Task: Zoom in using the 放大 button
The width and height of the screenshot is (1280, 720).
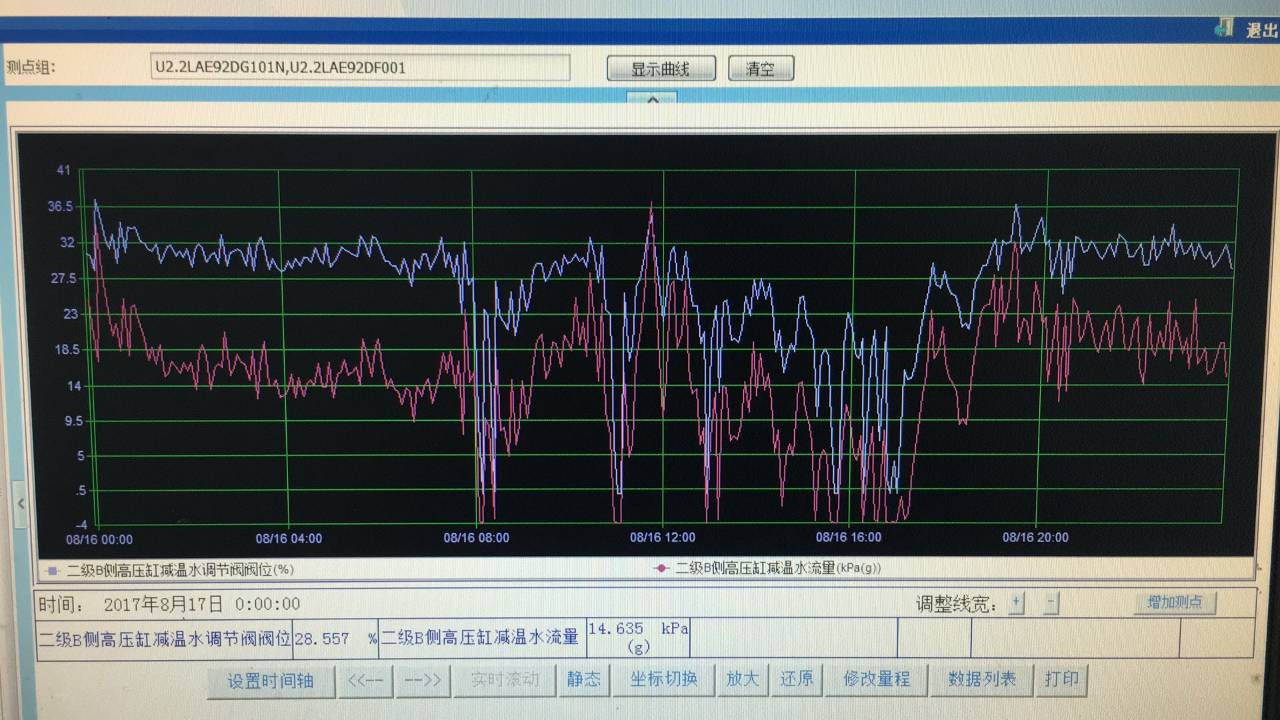Action: pos(742,679)
